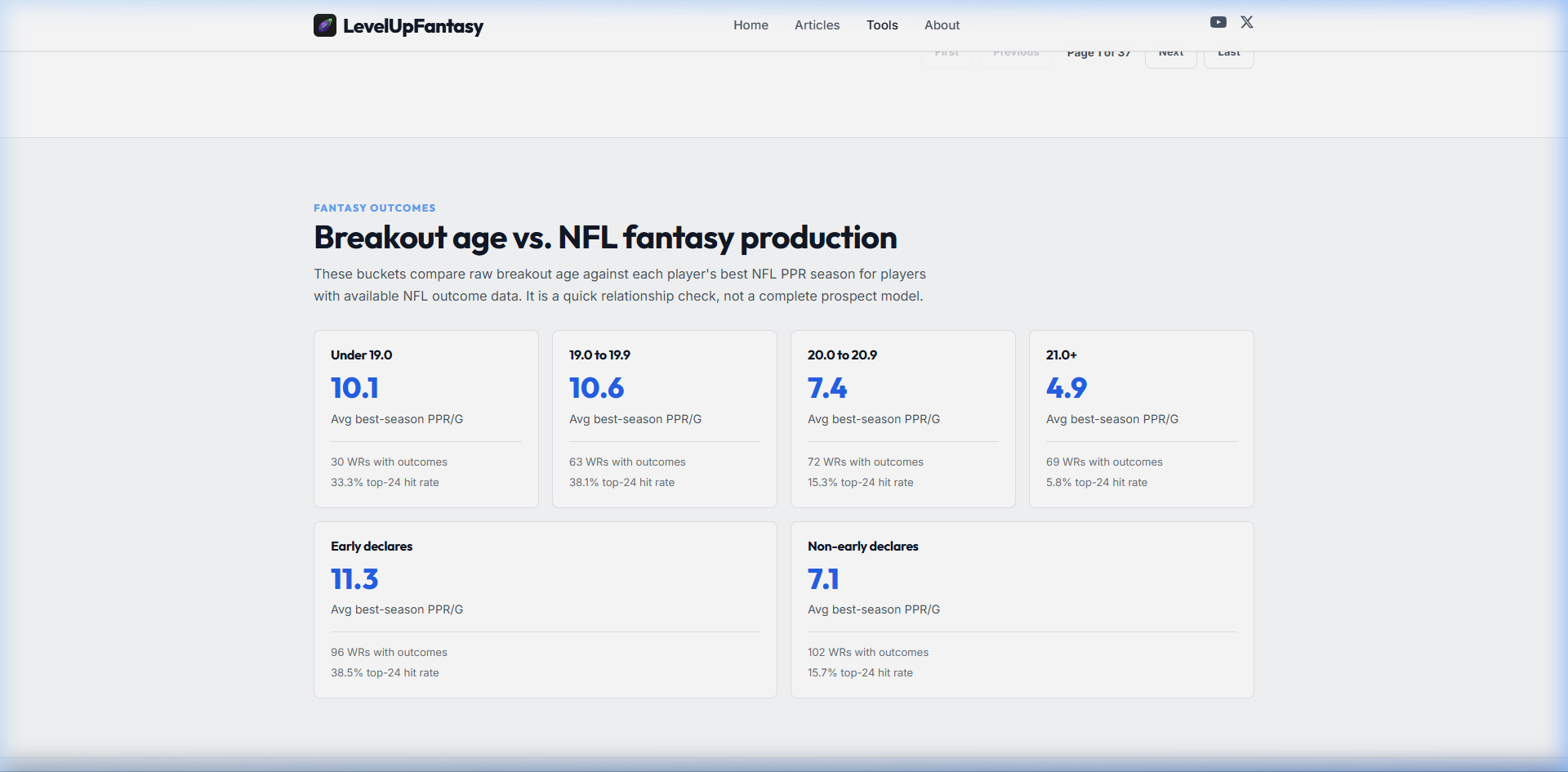Click '33.3% top-24 hit rate'

(385, 483)
